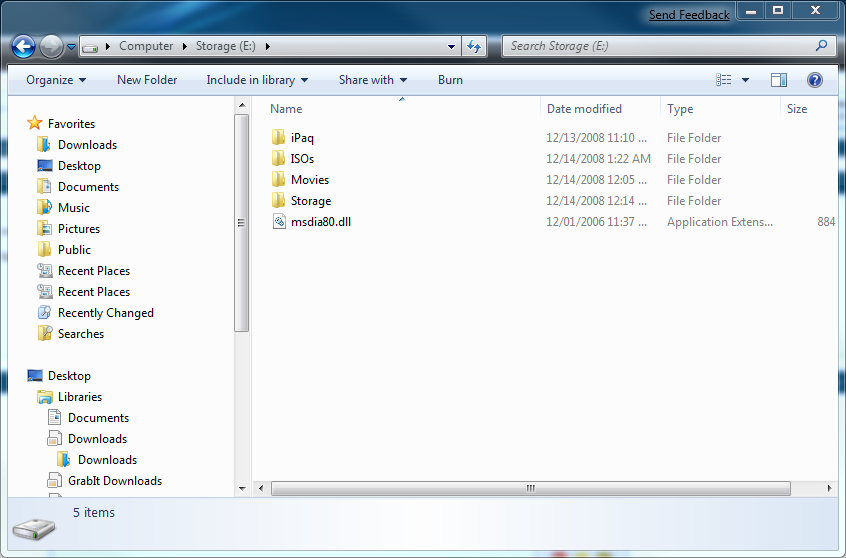Click the horizontal scroll left arrow
The image size is (846, 558).
point(261,488)
